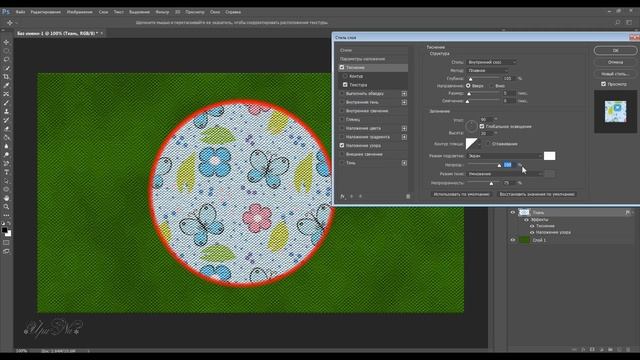
Task: Select the Lasso tool
Action: (x=6, y=59)
